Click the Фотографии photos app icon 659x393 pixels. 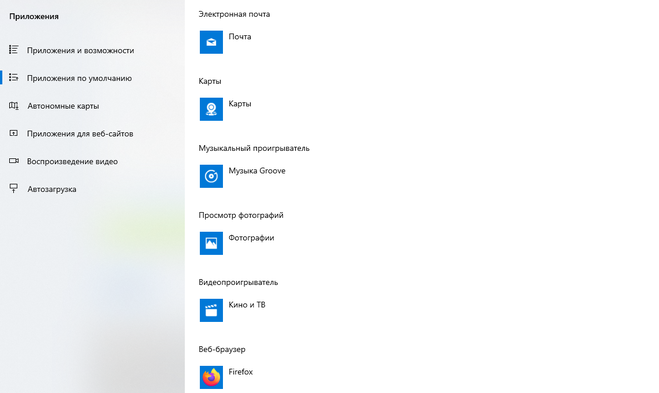point(211,243)
